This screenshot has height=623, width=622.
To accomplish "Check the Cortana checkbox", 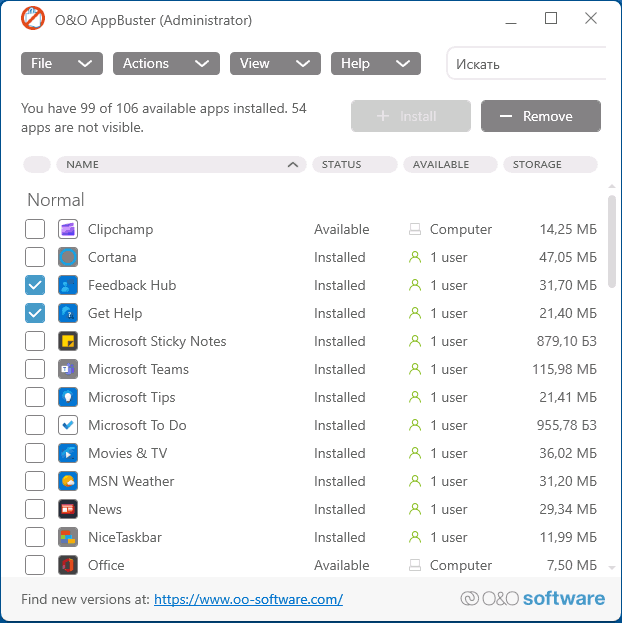I will 35,257.
